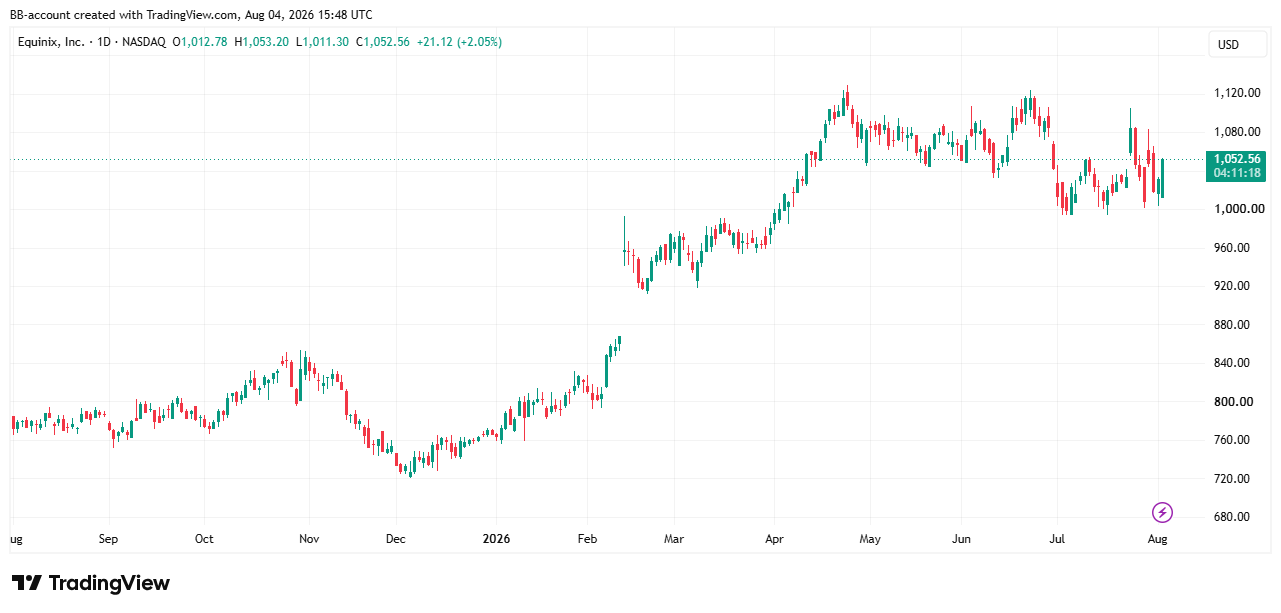Click the change value +21.12 (+2.05%)

pyautogui.click(x=459, y=42)
